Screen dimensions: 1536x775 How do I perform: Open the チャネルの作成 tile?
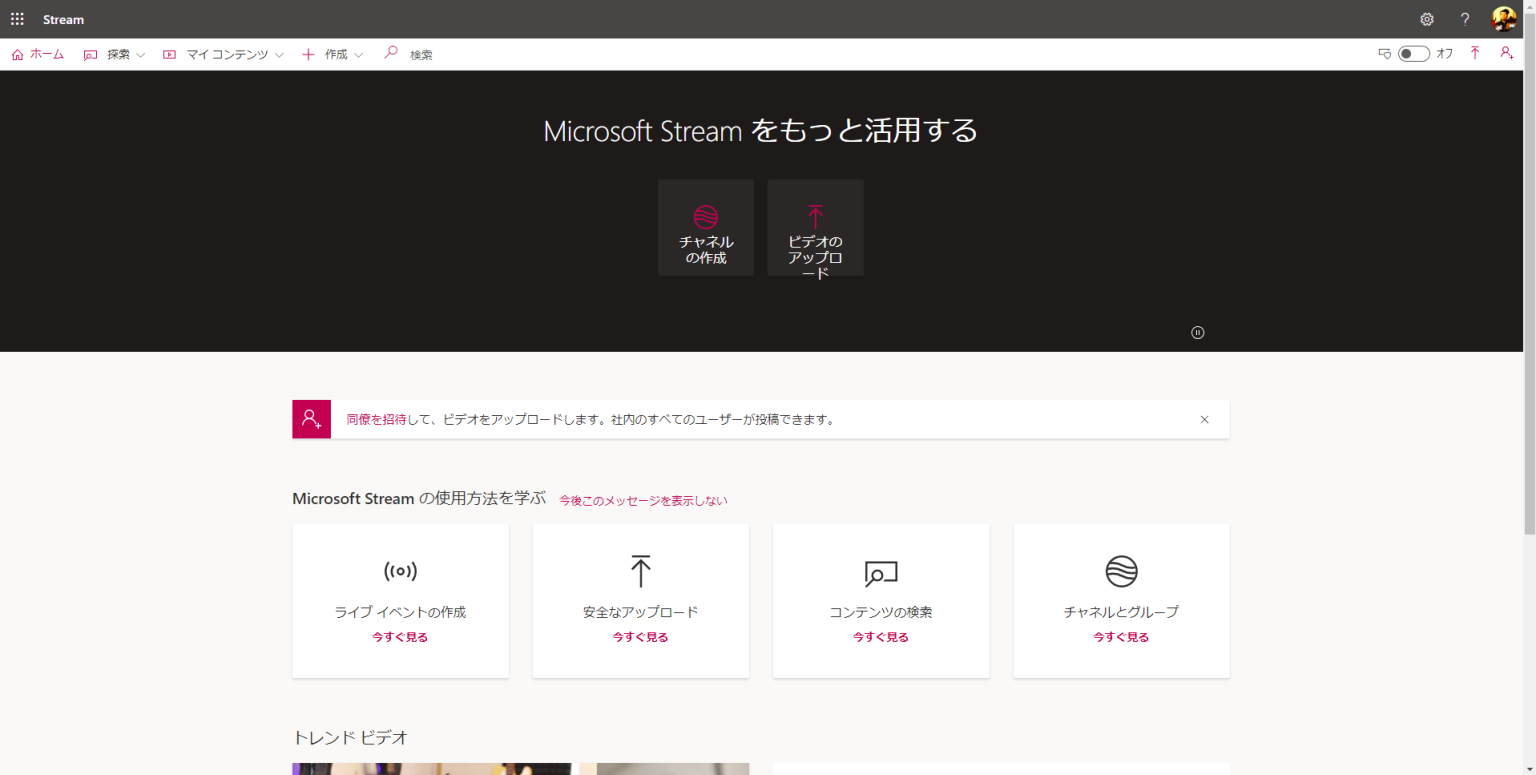[x=705, y=227]
